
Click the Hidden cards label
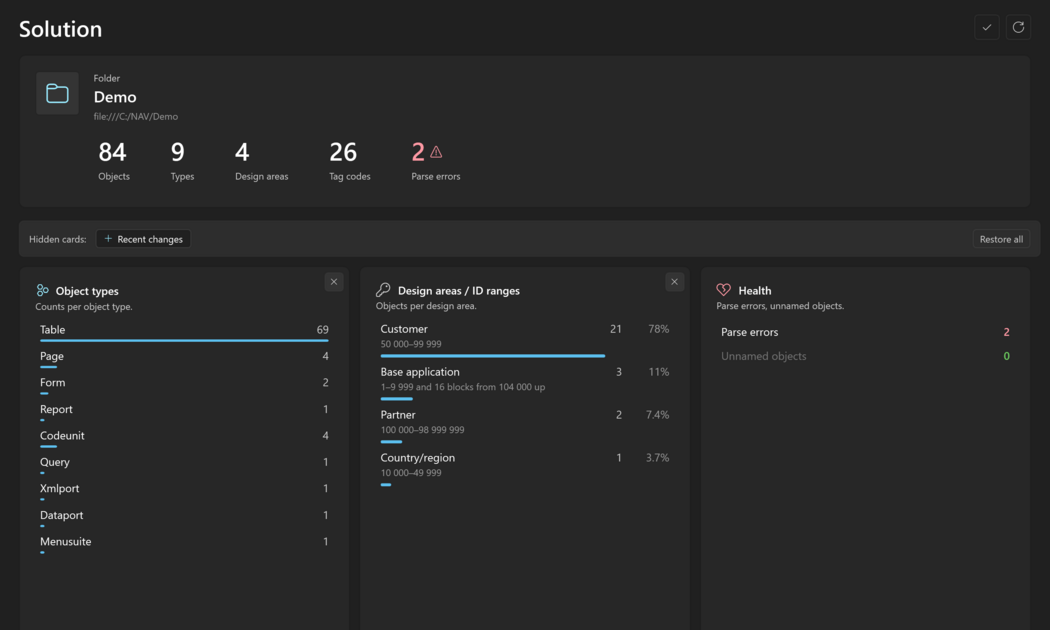pos(58,239)
